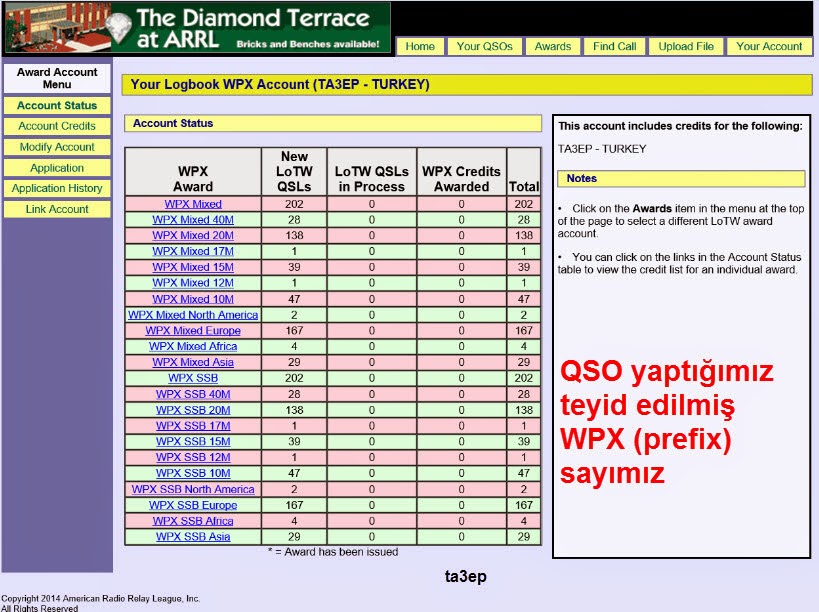This screenshot has width=819, height=612.
Task: Click New LoTW QSLs value for WPX Mixed Europe
Action: tap(294, 331)
